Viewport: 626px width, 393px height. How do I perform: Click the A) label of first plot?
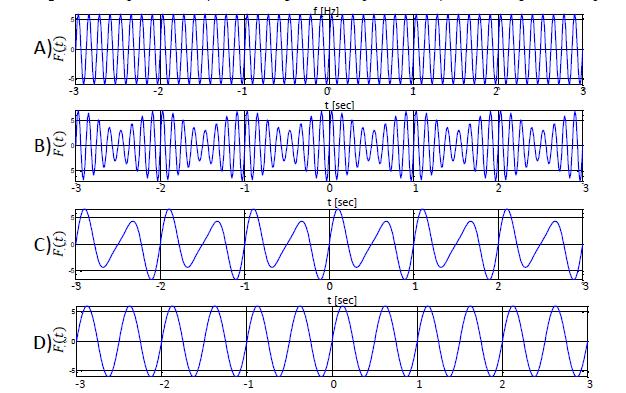[43, 48]
